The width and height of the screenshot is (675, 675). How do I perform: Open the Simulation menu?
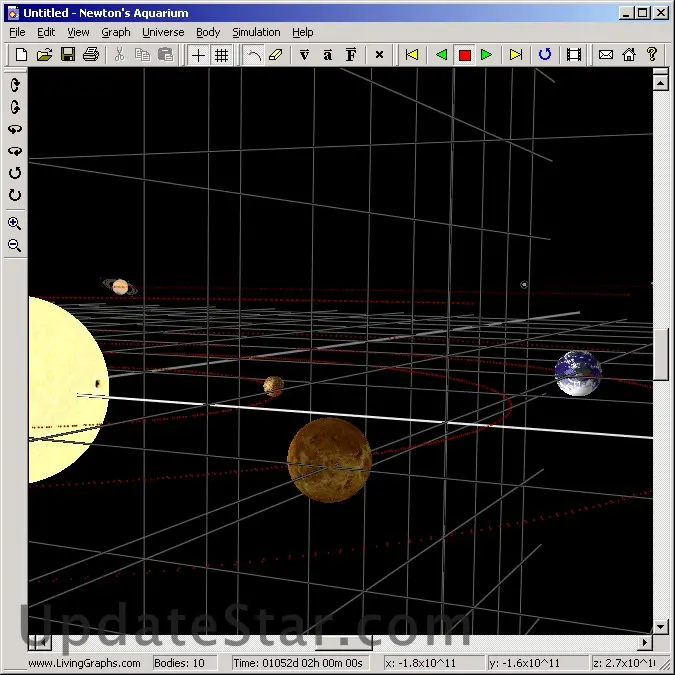[x=256, y=32]
